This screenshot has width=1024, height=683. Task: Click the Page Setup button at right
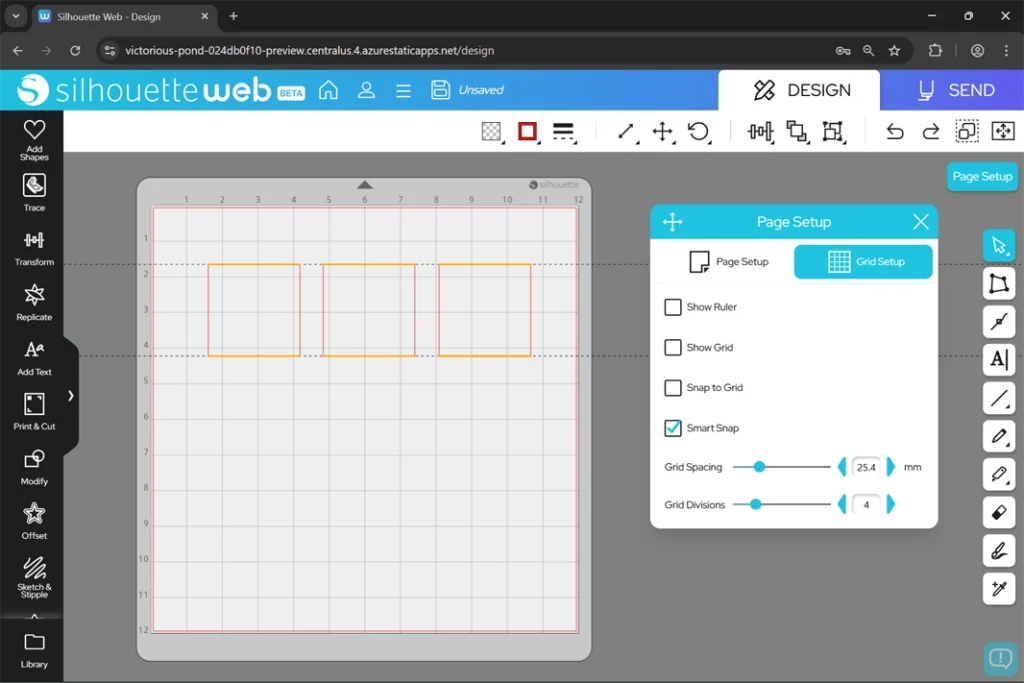tap(982, 176)
